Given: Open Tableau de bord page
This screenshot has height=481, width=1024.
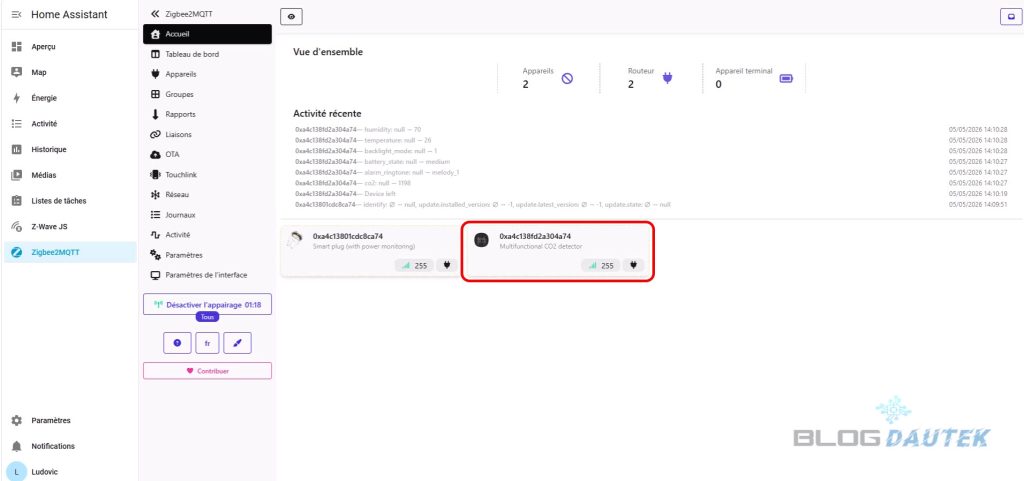Looking at the screenshot, I should (x=207, y=54).
